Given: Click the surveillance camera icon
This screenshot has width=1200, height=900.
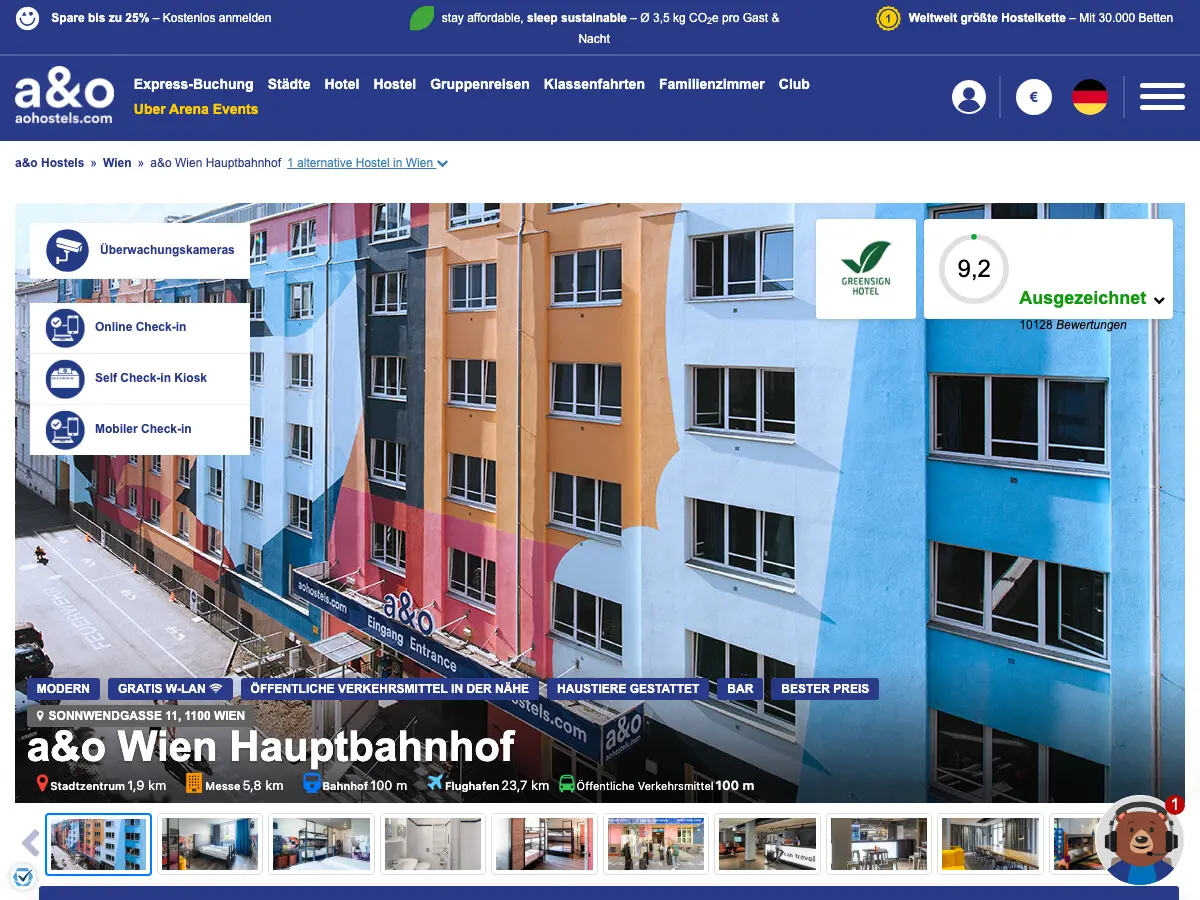Looking at the screenshot, I should pos(70,250).
